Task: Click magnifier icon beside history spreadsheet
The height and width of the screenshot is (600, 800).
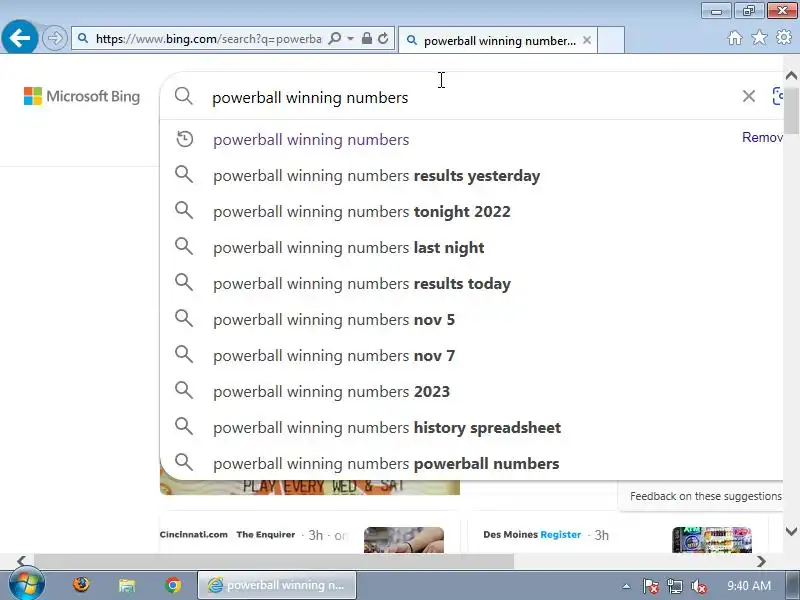Action: [184, 427]
